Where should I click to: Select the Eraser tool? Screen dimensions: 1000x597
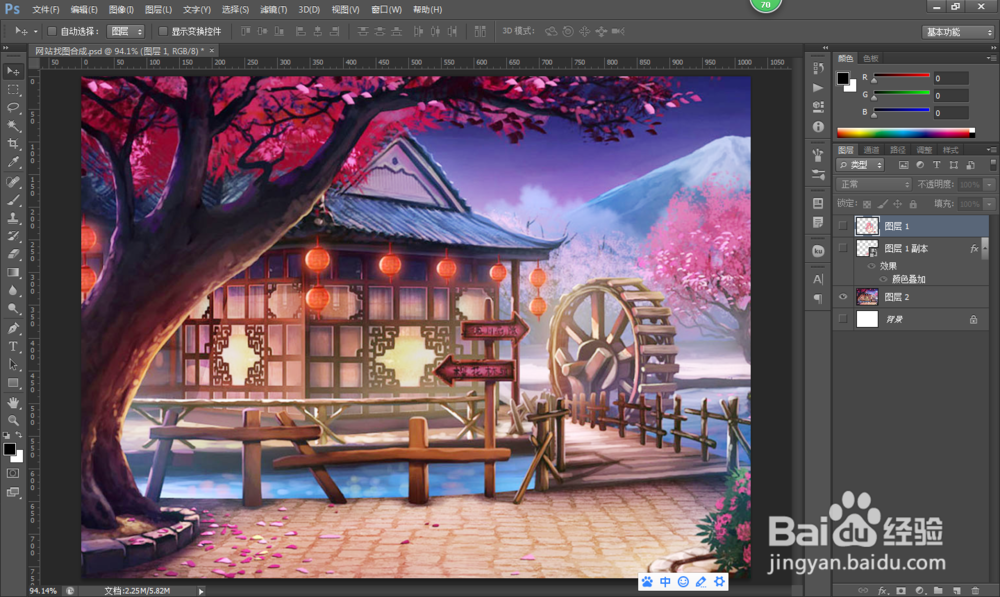click(x=13, y=254)
